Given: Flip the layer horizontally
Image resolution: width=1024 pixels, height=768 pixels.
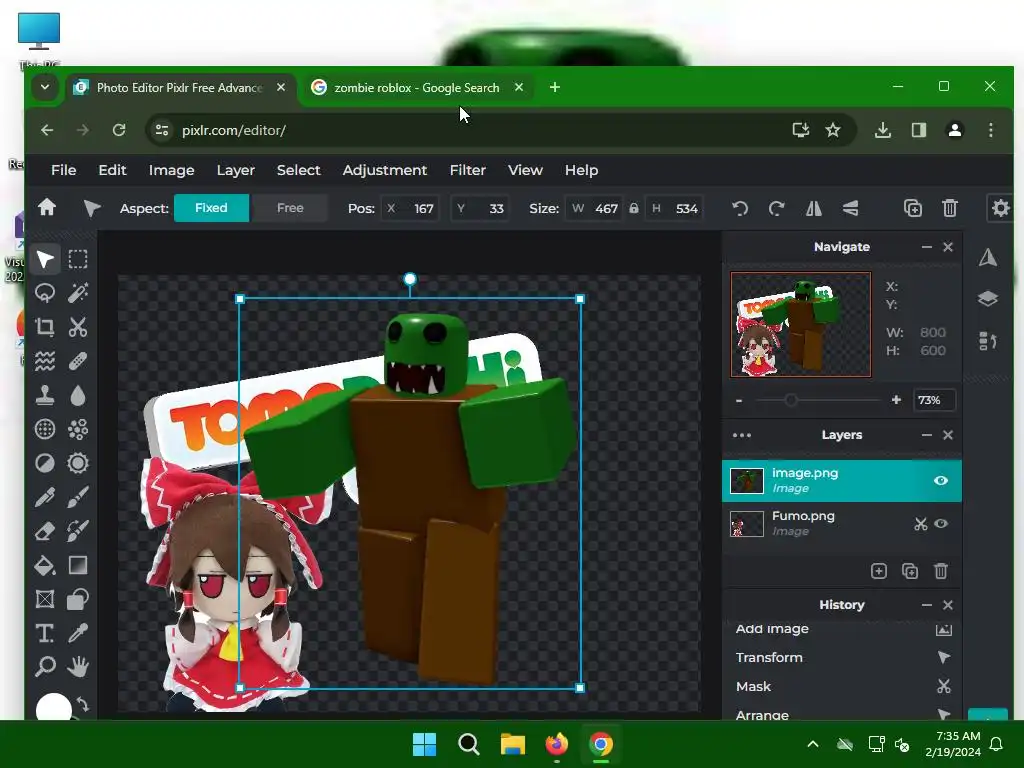Looking at the screenshot, I should pyautogui.click(x=814, y=208).
